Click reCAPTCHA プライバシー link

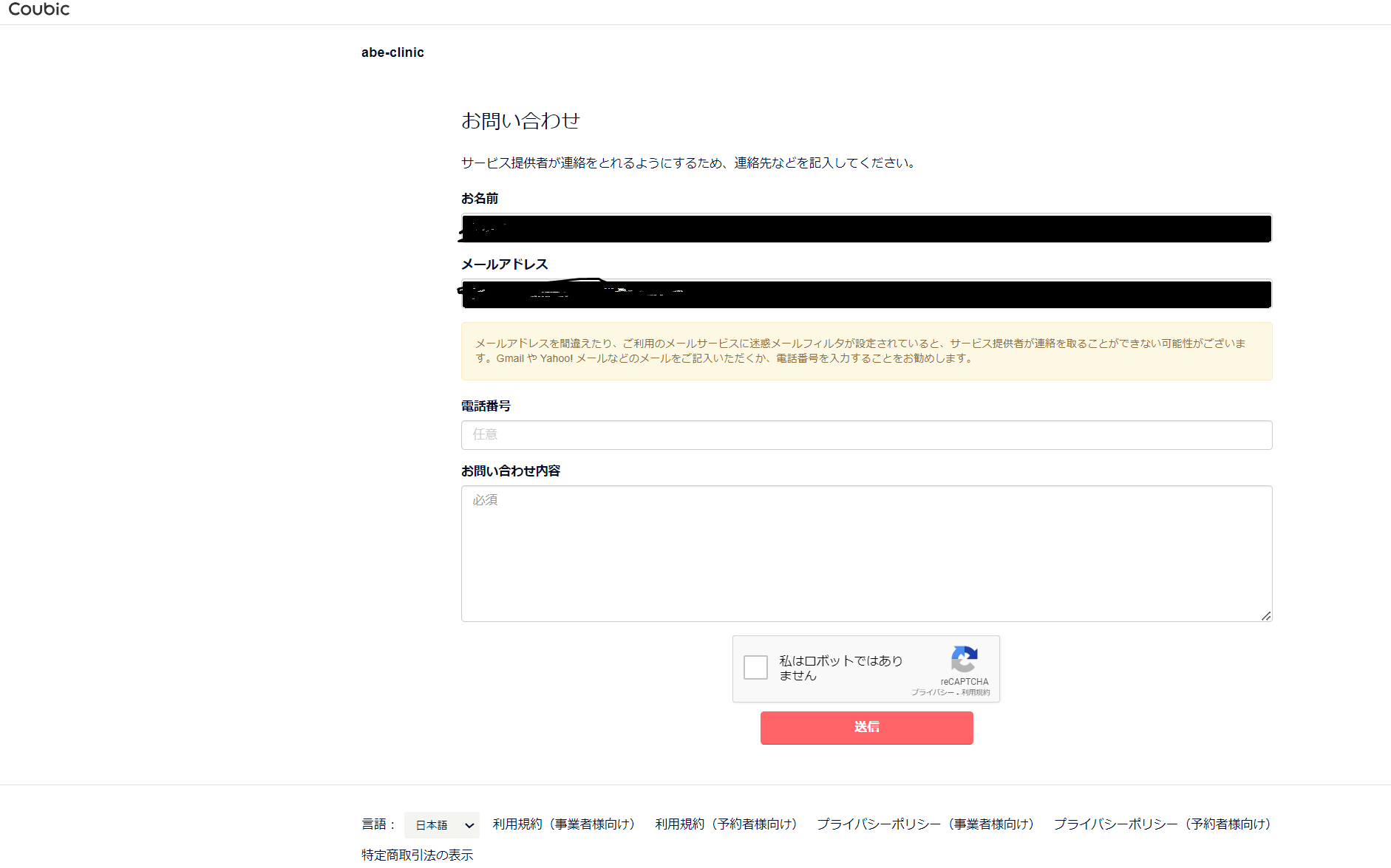(x=932, y=692)
